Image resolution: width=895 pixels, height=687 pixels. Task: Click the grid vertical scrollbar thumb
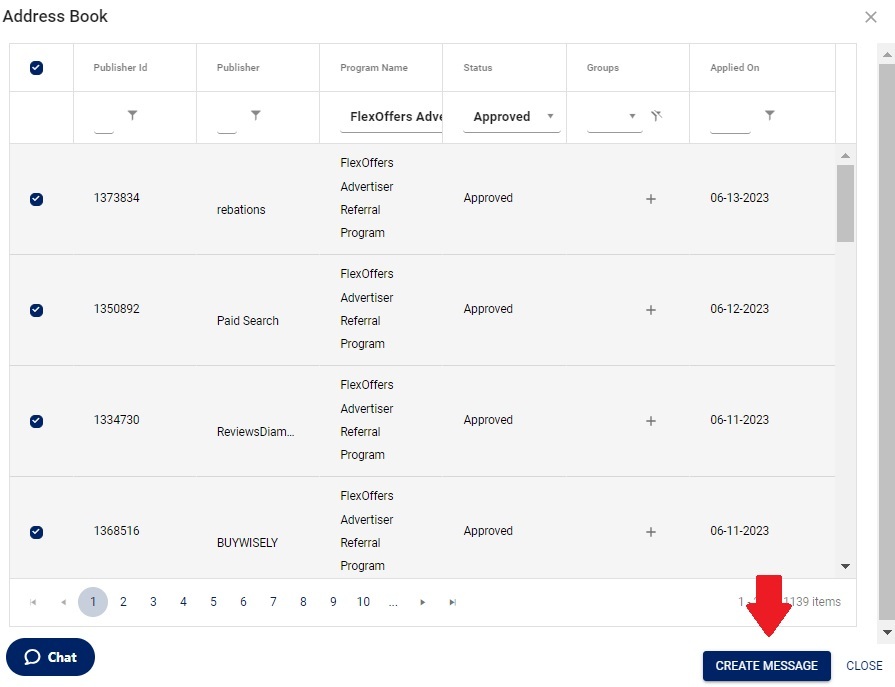[x=845, y=203]
